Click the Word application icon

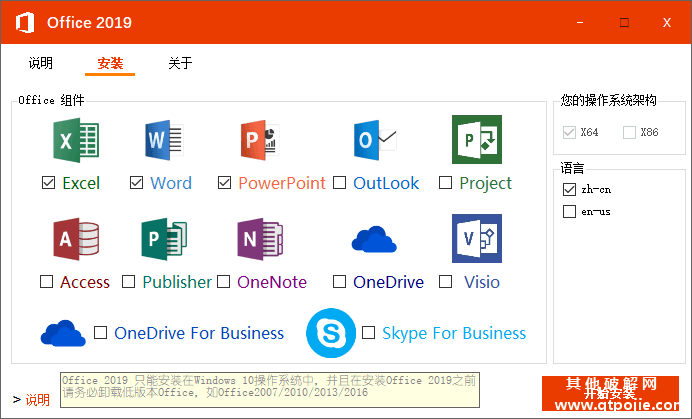pyautogui.click(x=164, y=140)
